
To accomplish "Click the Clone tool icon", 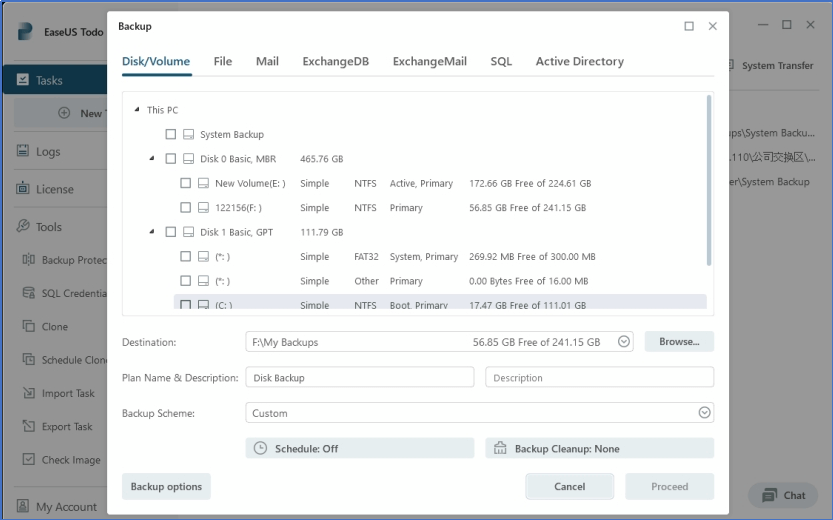I will click(30, 326).
